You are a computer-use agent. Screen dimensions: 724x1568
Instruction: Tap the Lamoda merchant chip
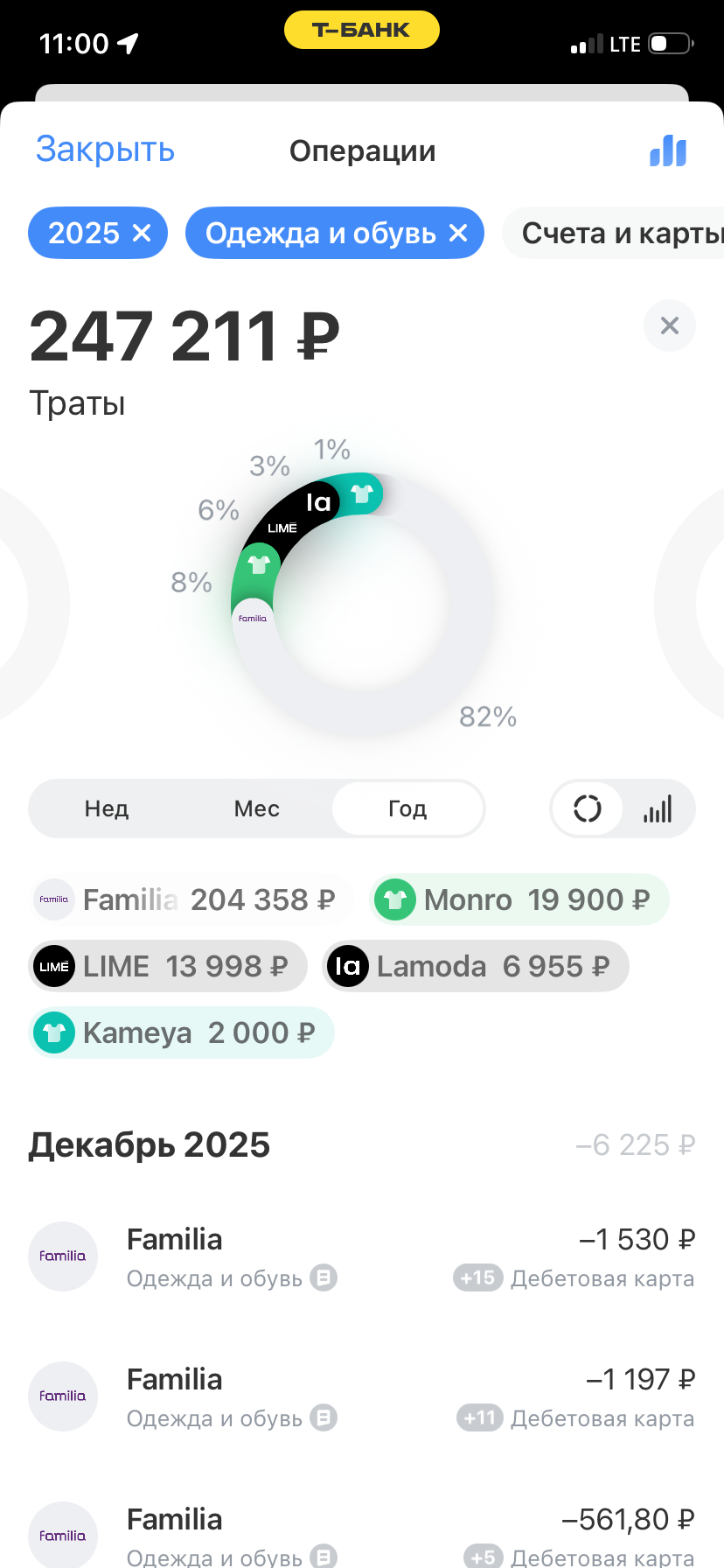click(x=475, y=966)
